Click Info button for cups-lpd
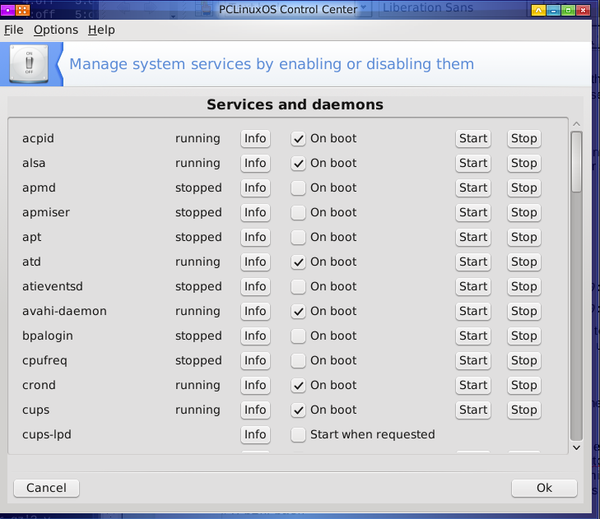Viewport: 600px width, 519px height. [x=255, y=435]
